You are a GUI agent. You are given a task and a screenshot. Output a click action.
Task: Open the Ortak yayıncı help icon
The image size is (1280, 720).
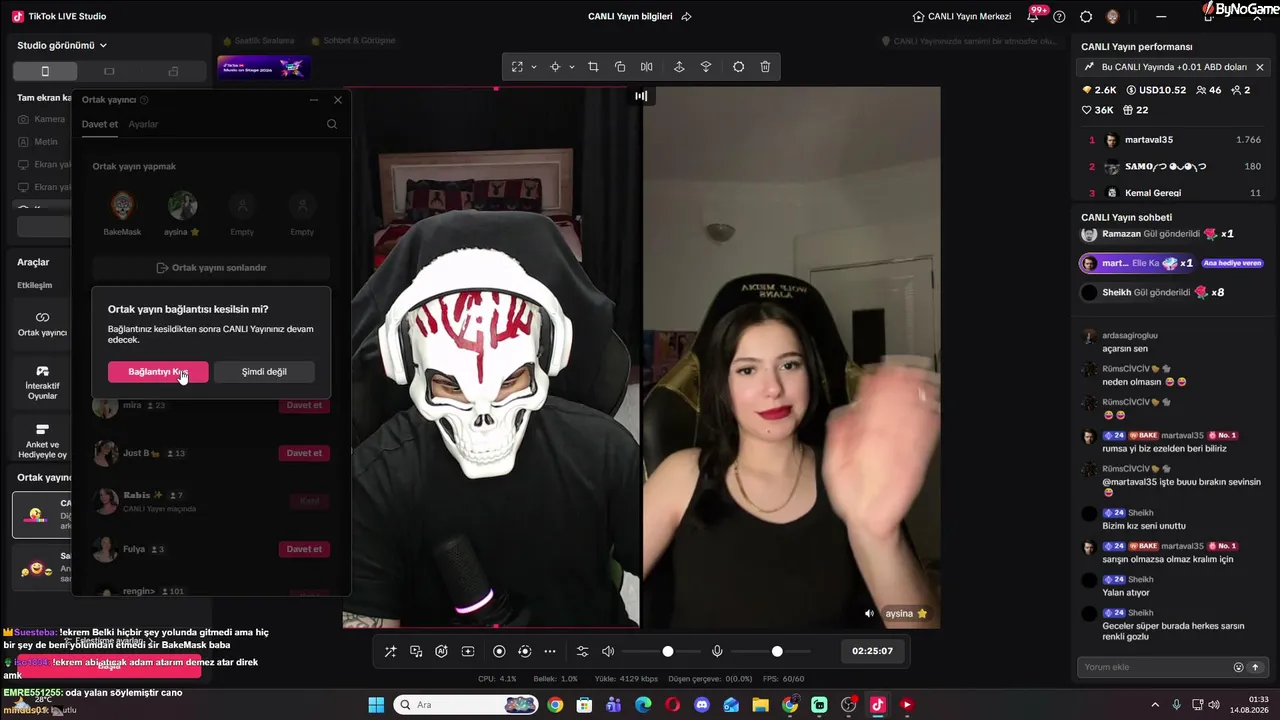point(145,100)
